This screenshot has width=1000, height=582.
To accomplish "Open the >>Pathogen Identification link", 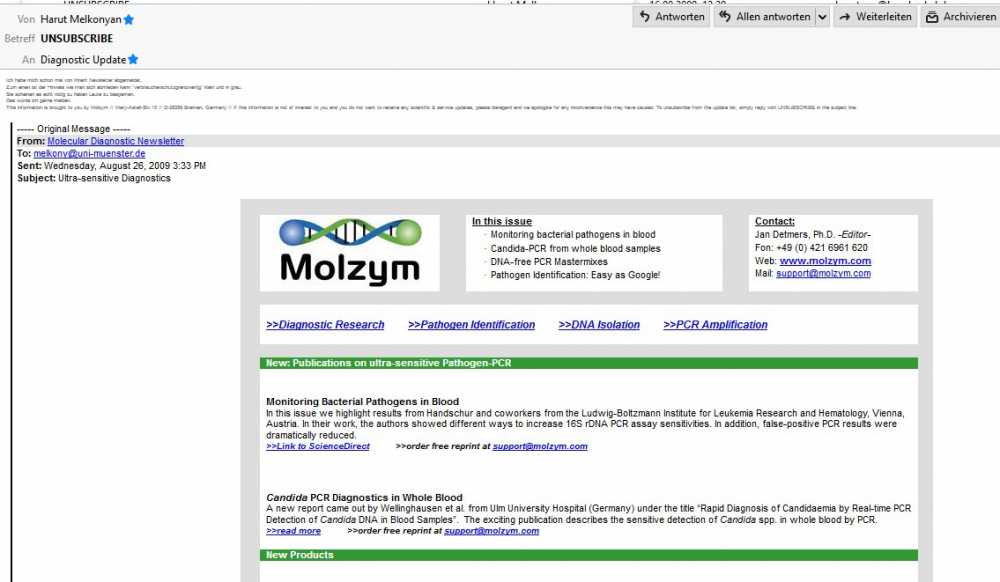I will pyautogui.click(x=471, y=324).
